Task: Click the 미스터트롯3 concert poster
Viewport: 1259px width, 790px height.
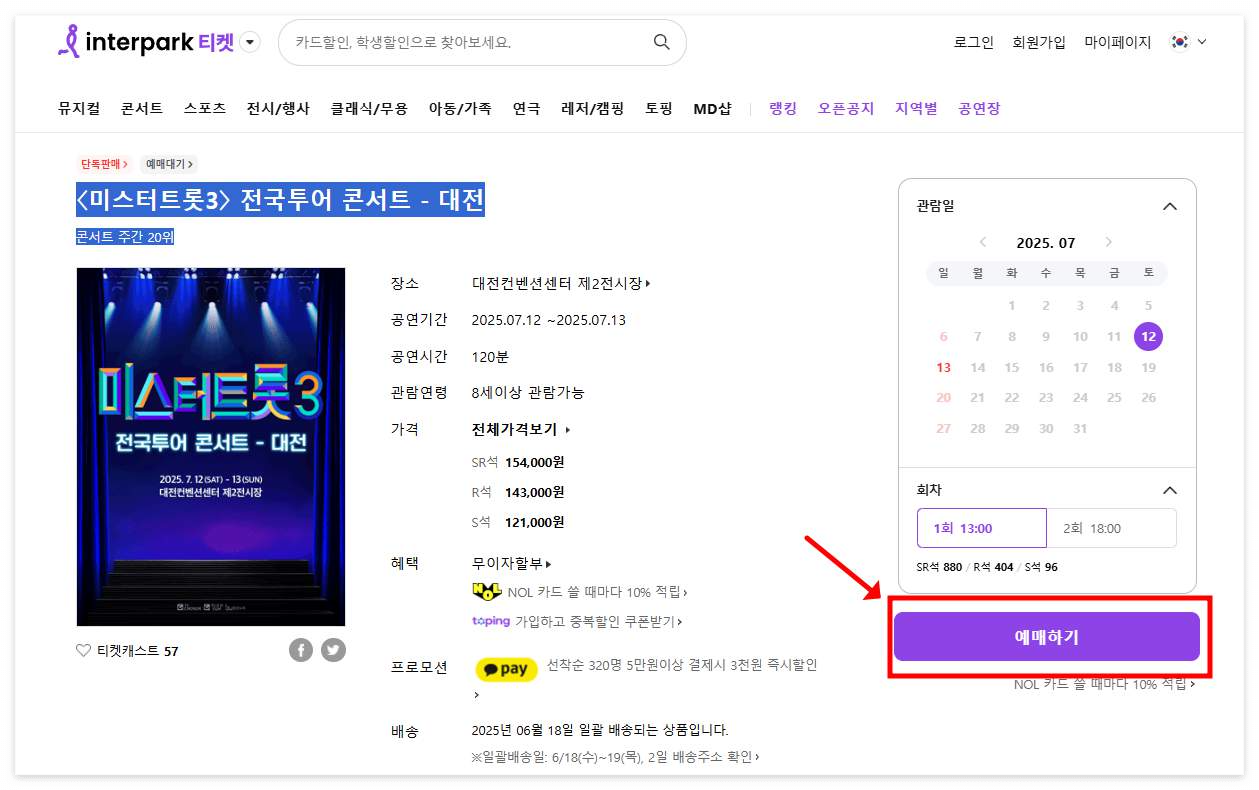Action: 211,447
